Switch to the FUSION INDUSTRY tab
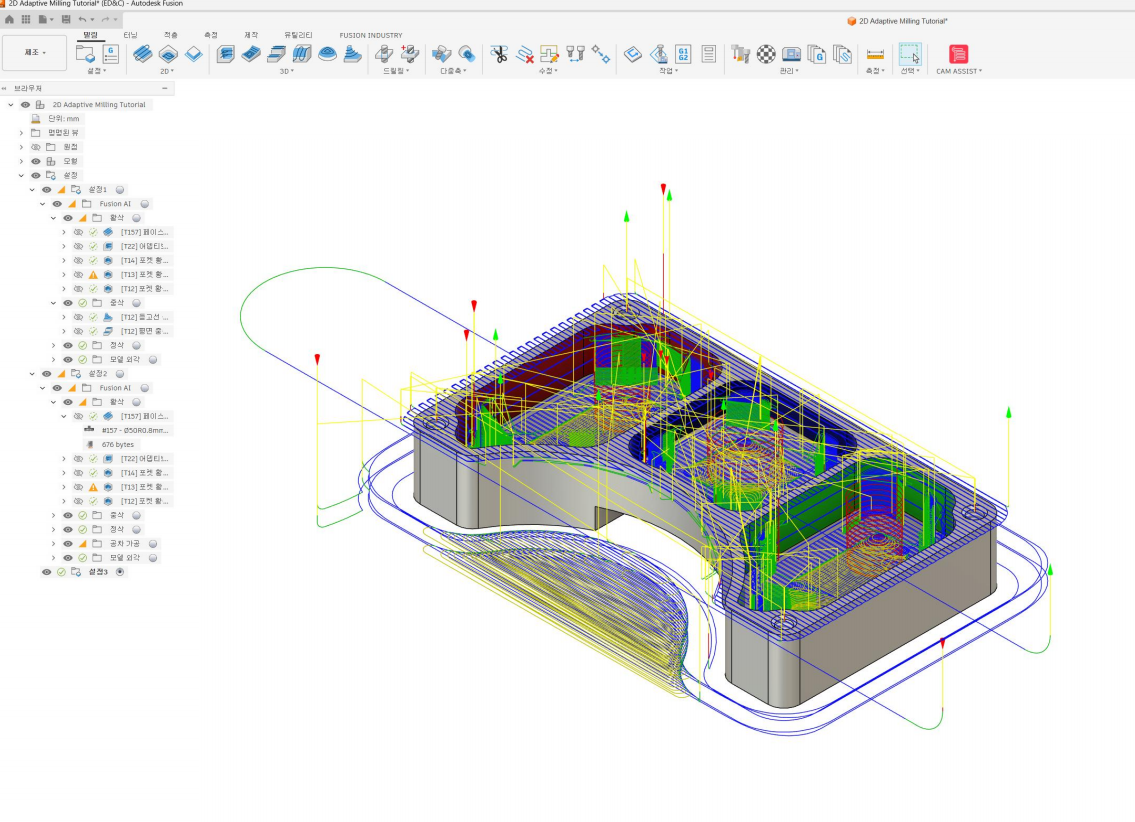This screenshot has width=1135, height=822. click(371, 35)
